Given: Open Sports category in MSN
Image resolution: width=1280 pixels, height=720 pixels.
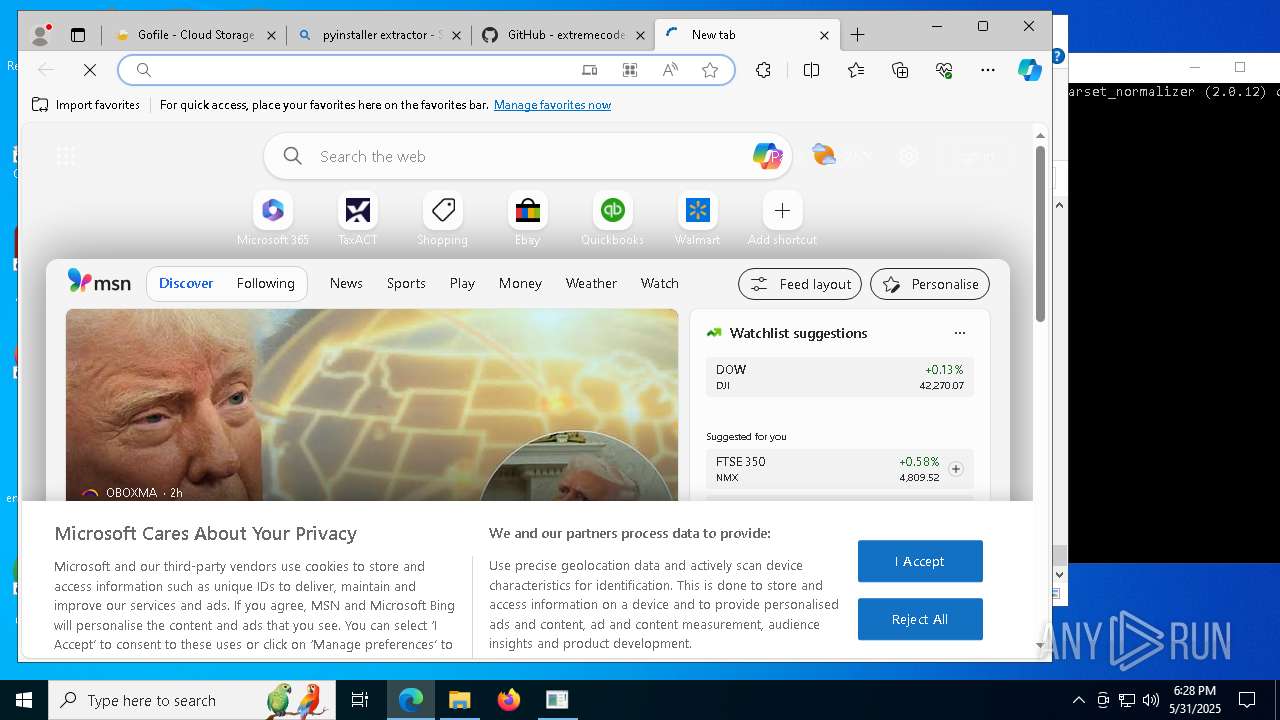Looking at the screenshot, I should [406, 283].
